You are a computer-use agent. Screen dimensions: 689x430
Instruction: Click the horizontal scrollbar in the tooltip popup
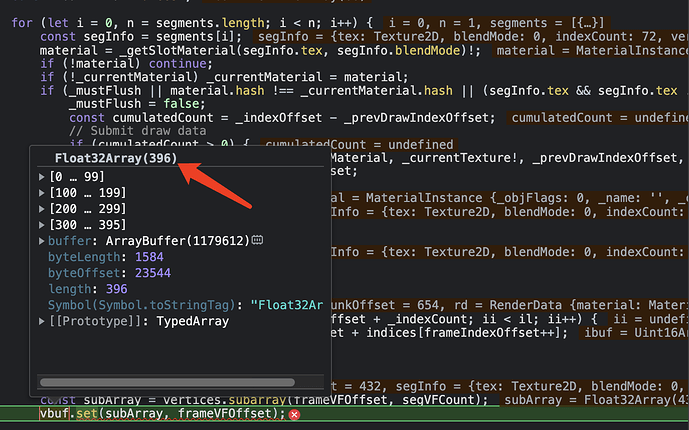click(167, 382)
